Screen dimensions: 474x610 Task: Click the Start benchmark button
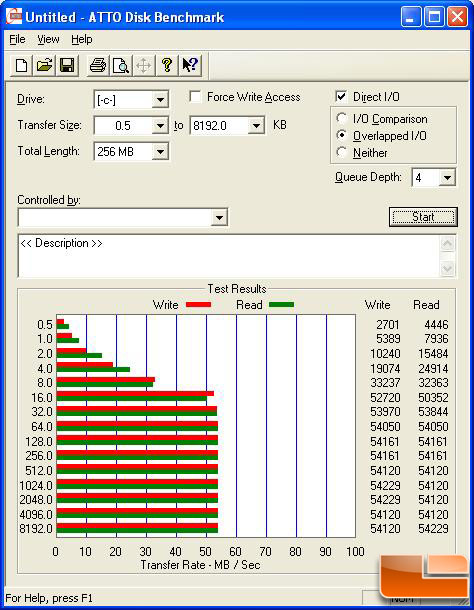point(423,217)
